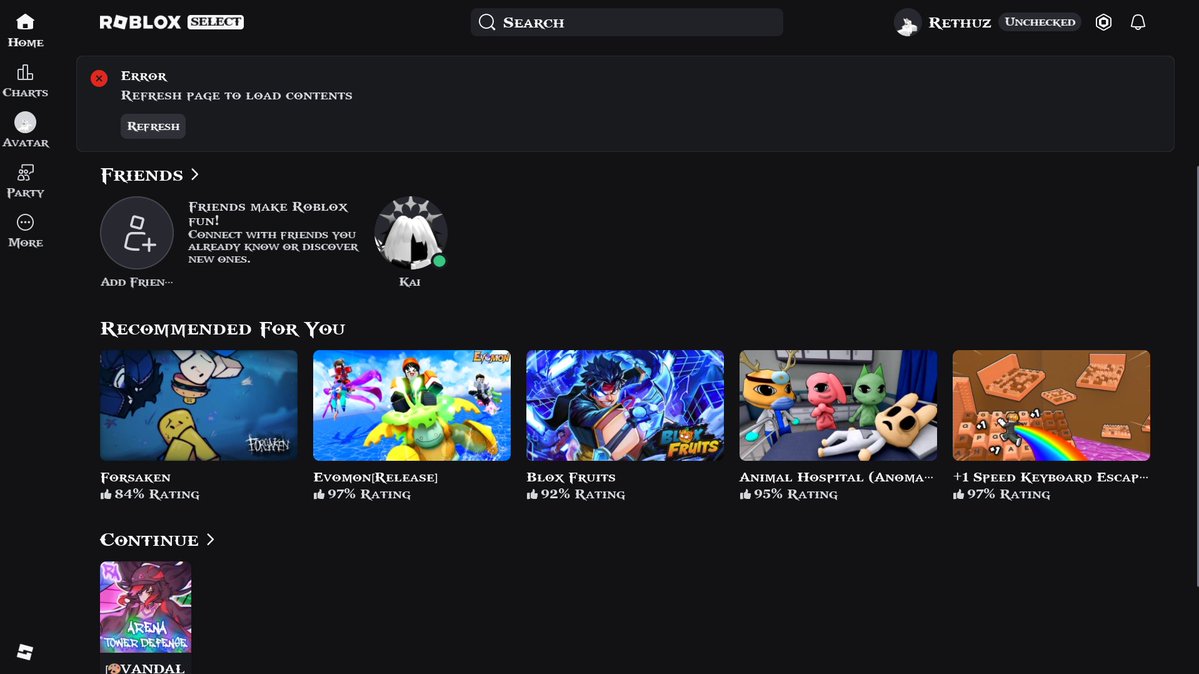The width and height of the screenshot is (1199, 674).
Task: Click the Unchecked badge
Action: pos(1040,22)
